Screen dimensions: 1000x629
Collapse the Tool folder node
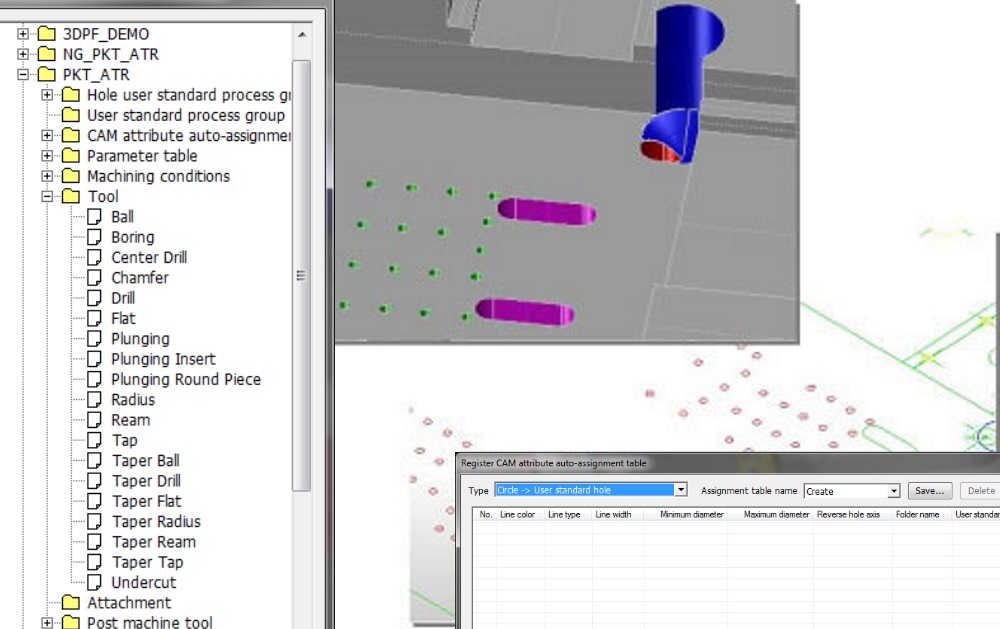pos(47,197)
